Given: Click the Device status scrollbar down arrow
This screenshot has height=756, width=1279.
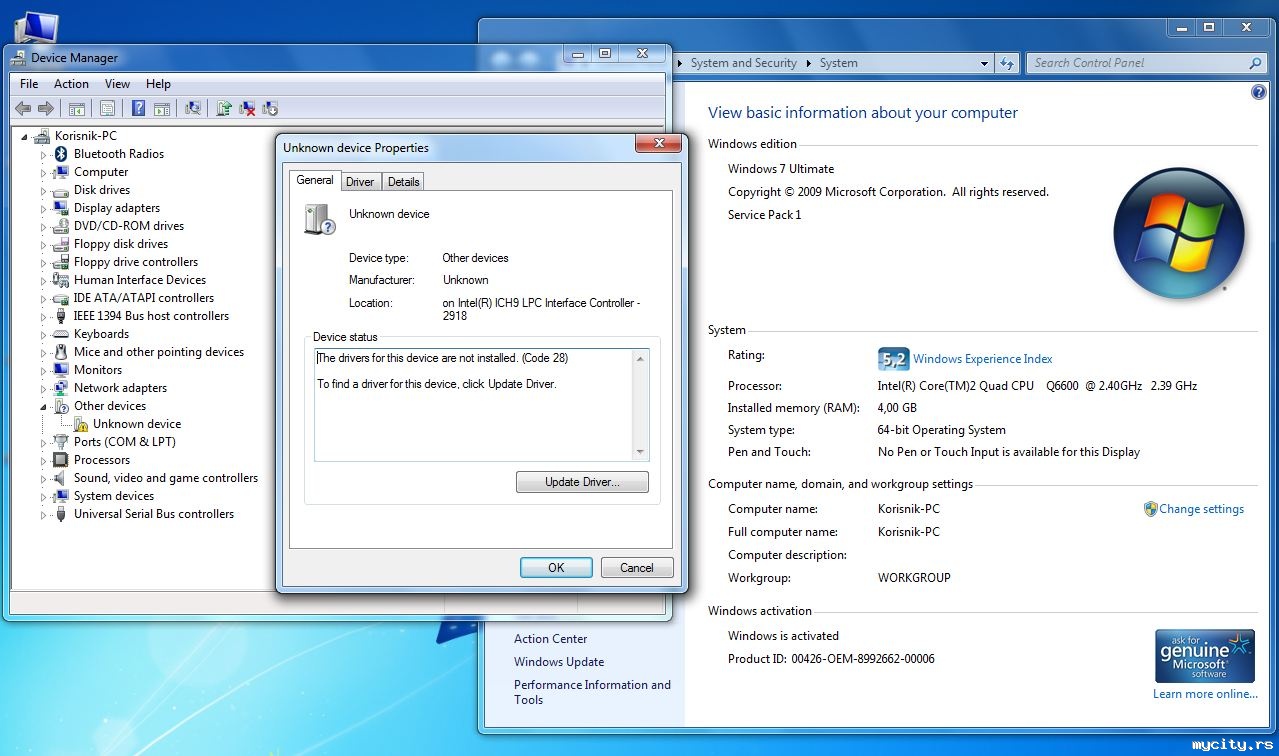Looking at the screenshot, I should tap(641, 452).
